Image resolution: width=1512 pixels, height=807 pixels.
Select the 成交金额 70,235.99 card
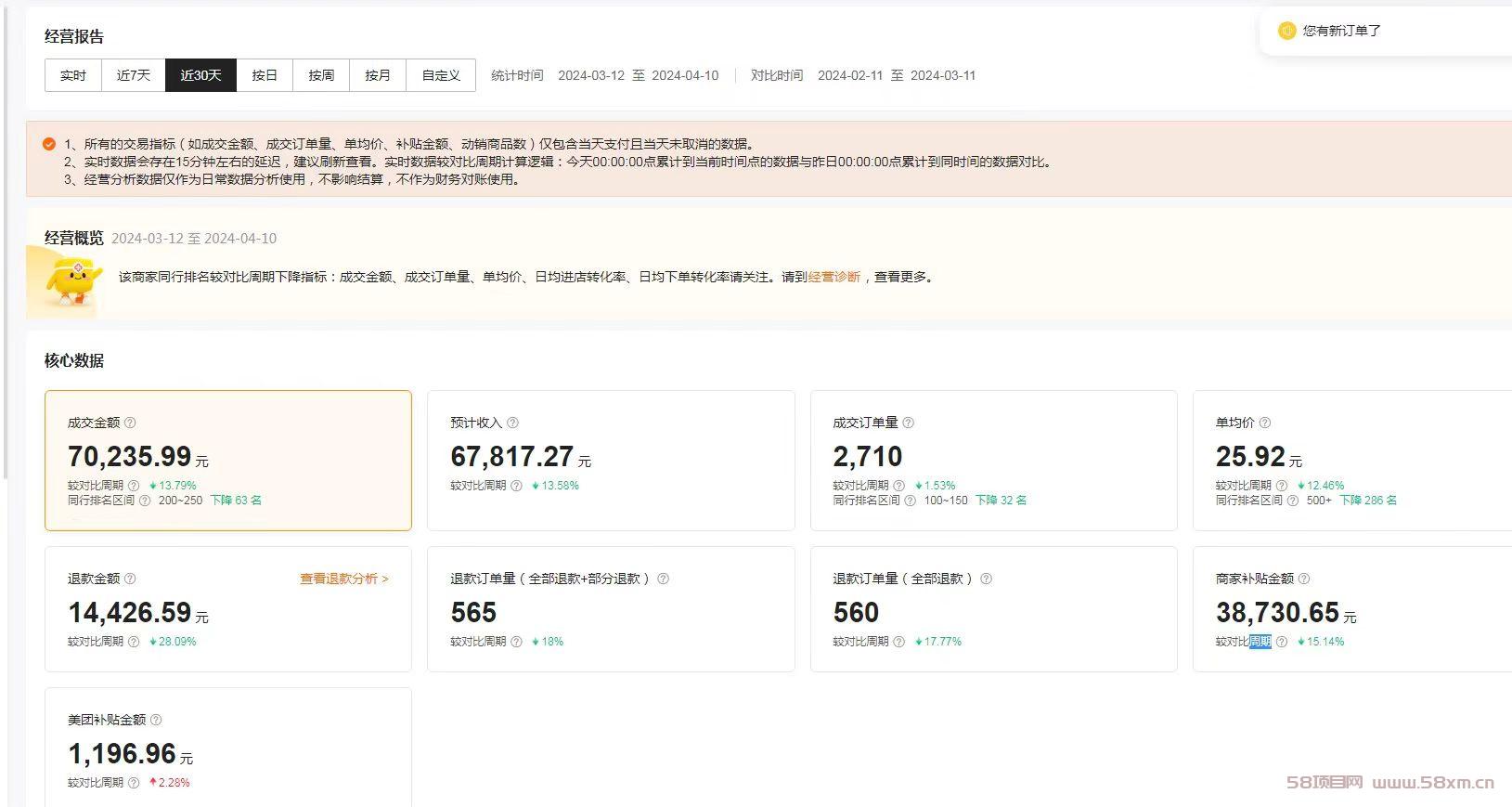coord(228,461)
